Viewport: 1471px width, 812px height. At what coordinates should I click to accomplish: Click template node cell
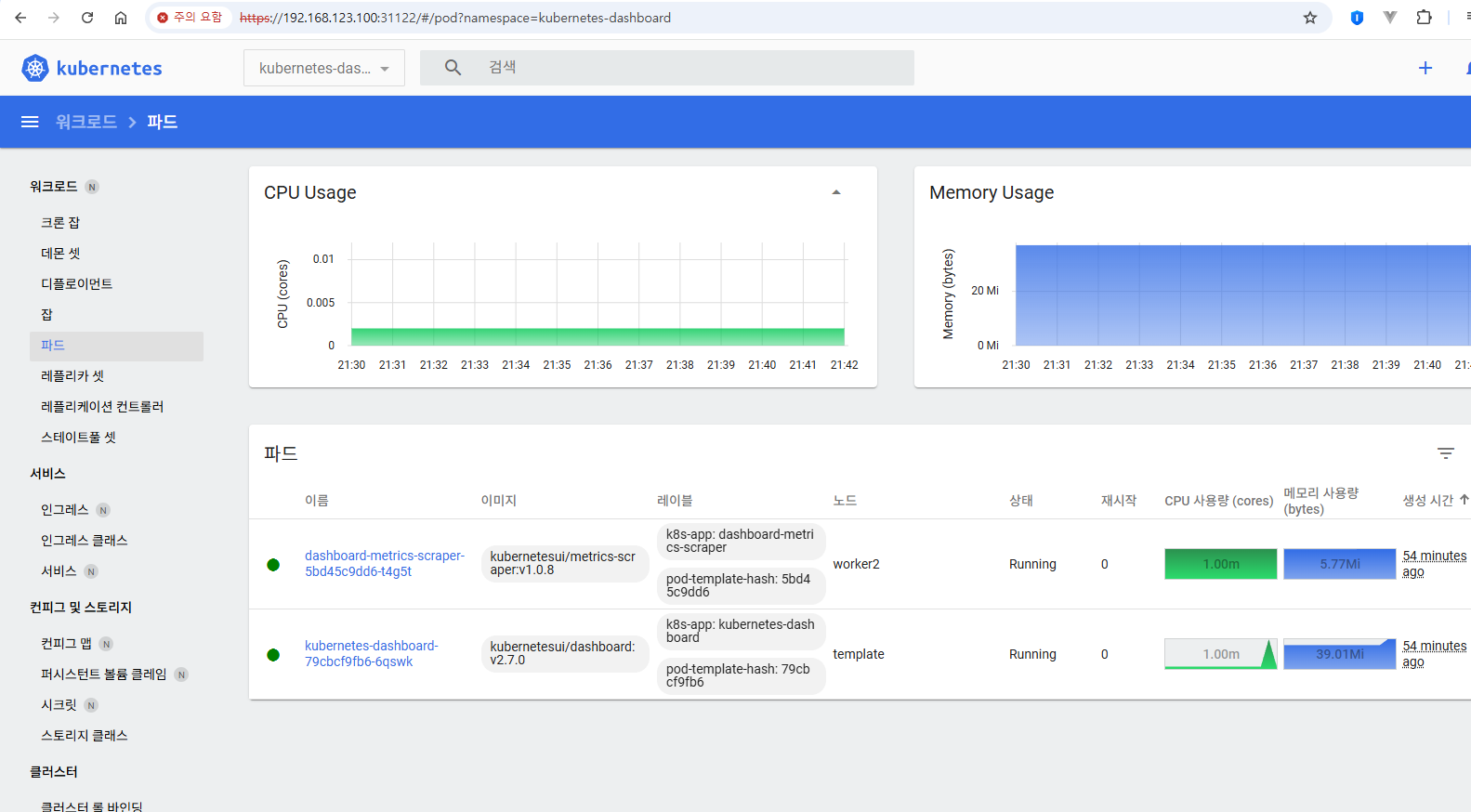[859, 654]
